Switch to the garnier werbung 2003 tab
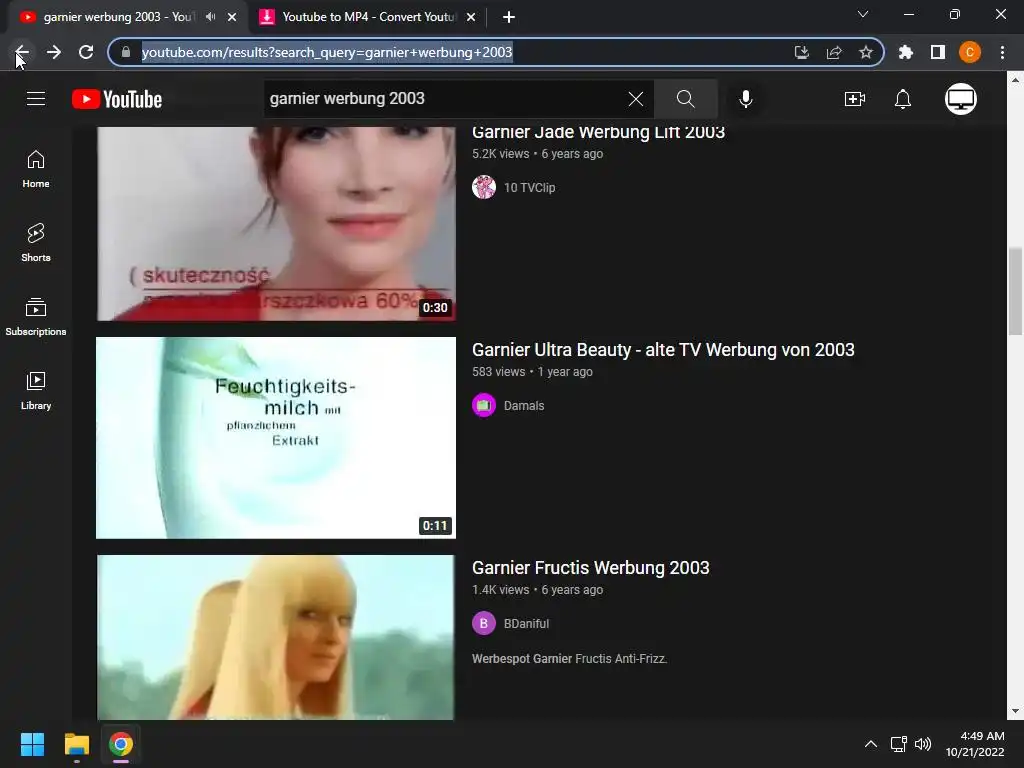Image resolution: width=1024 pixels, height=768 pixels. (118, 17)
